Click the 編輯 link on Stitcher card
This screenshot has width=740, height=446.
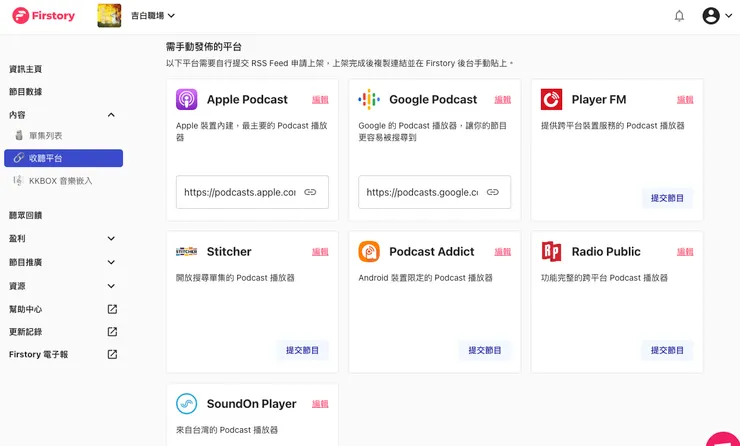(x=320, y=252)
